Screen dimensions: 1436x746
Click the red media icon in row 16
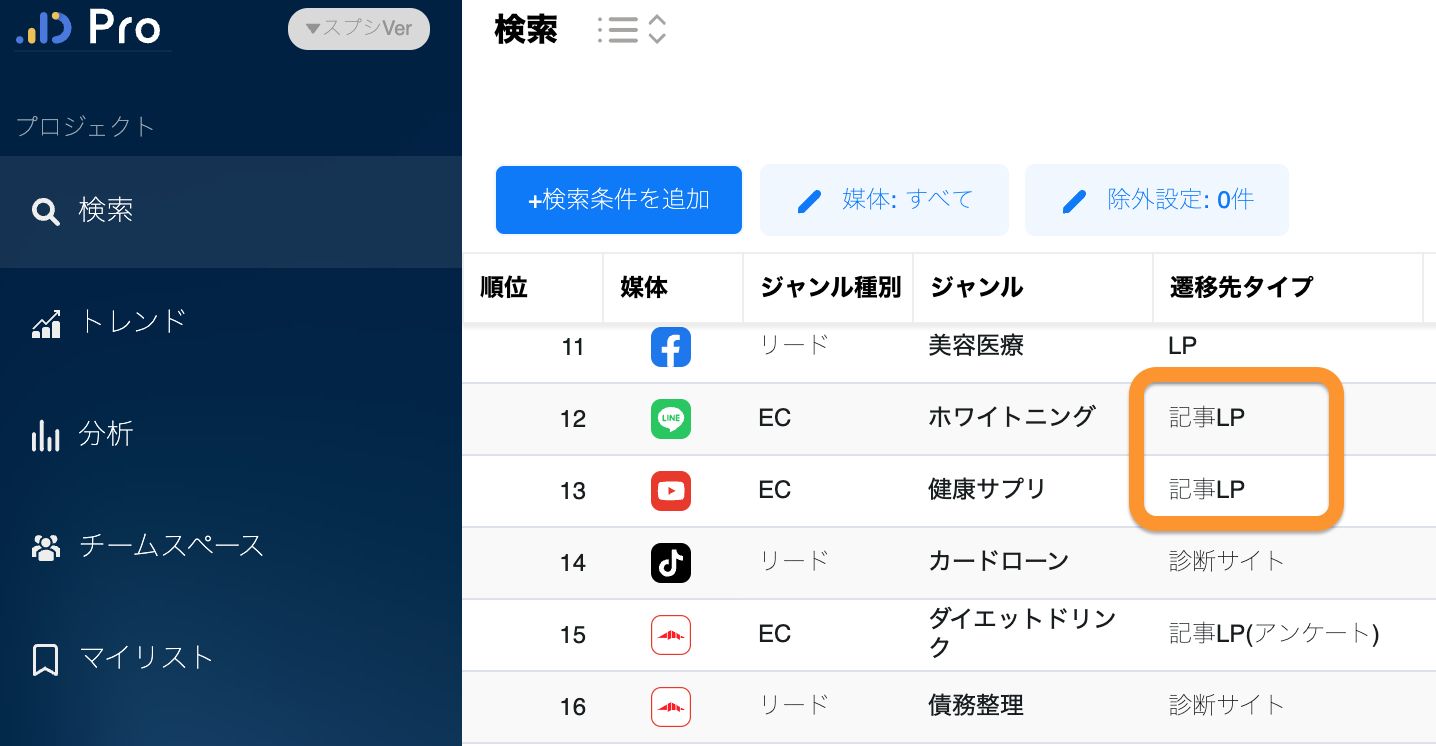(x=671, y=707)
